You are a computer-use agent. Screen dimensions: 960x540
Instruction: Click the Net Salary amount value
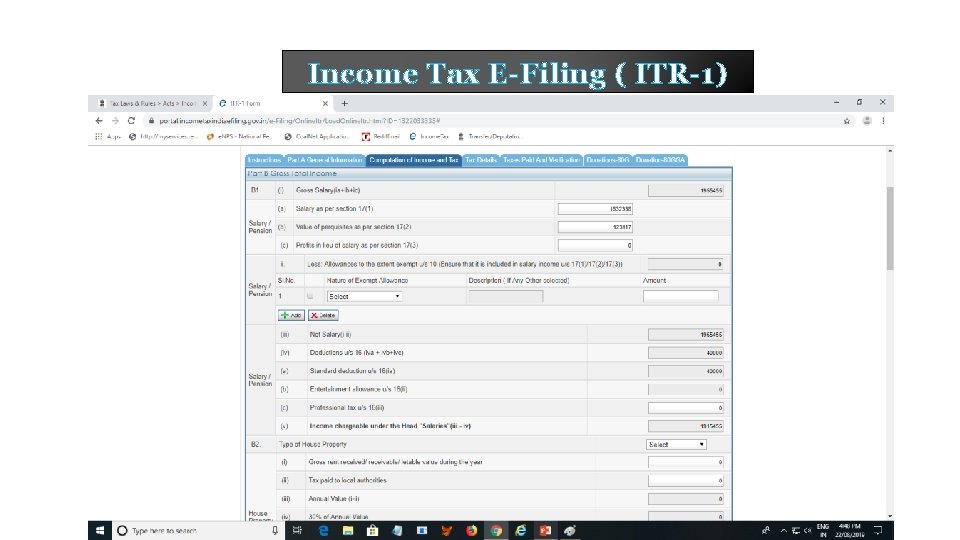(x=686, y=335)
